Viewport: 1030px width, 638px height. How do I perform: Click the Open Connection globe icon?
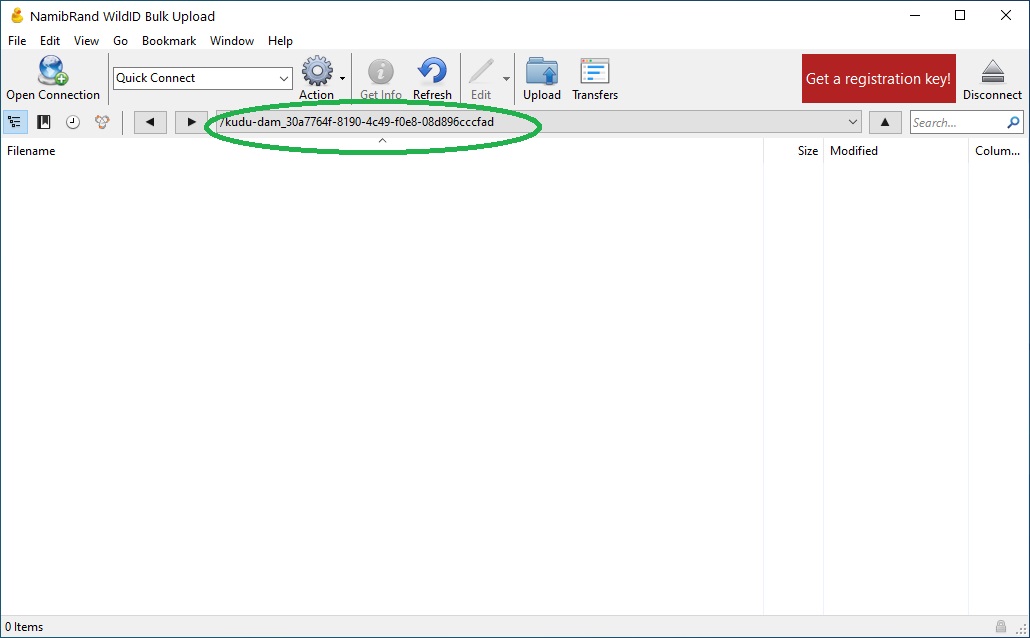(53, 71)
